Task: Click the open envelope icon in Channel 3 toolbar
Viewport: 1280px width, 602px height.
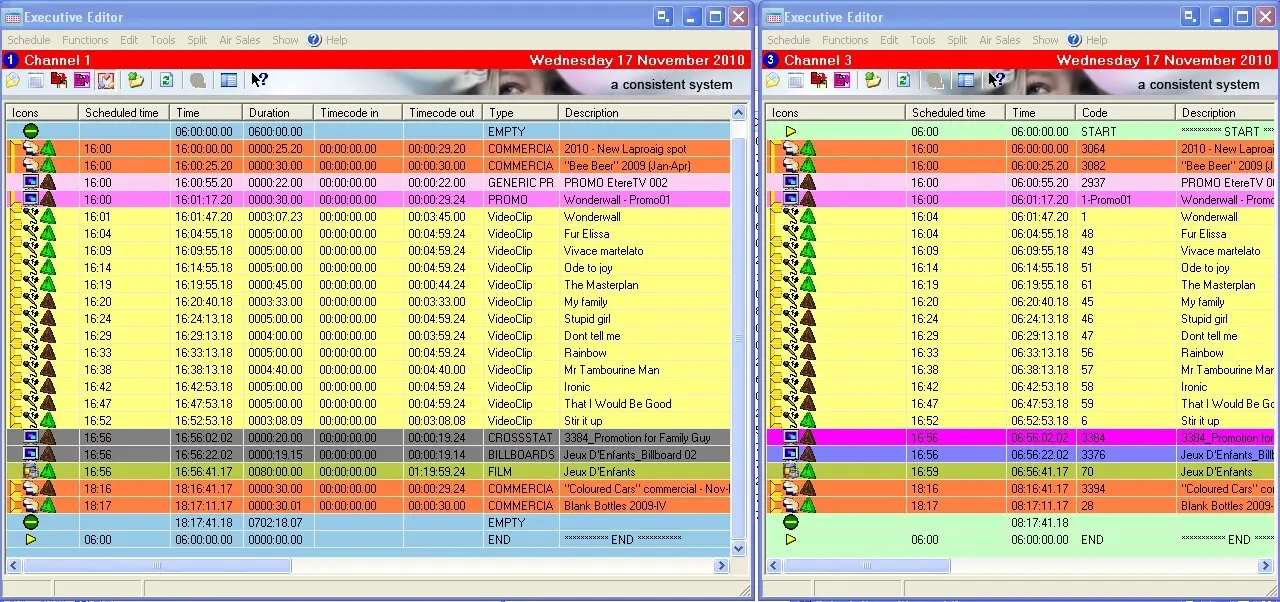Action: tap(773, 81)
